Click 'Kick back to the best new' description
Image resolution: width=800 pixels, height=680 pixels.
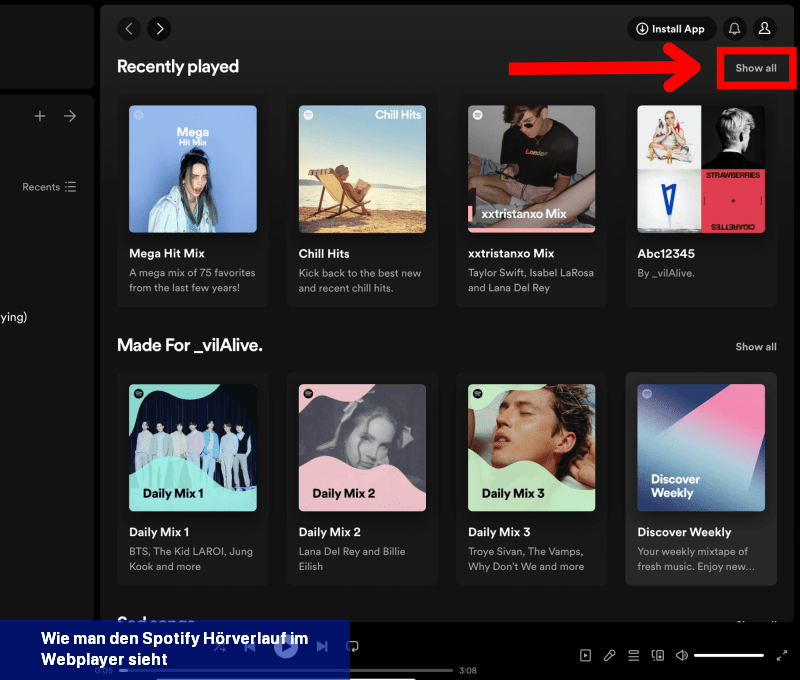click(x=360, y=273)
